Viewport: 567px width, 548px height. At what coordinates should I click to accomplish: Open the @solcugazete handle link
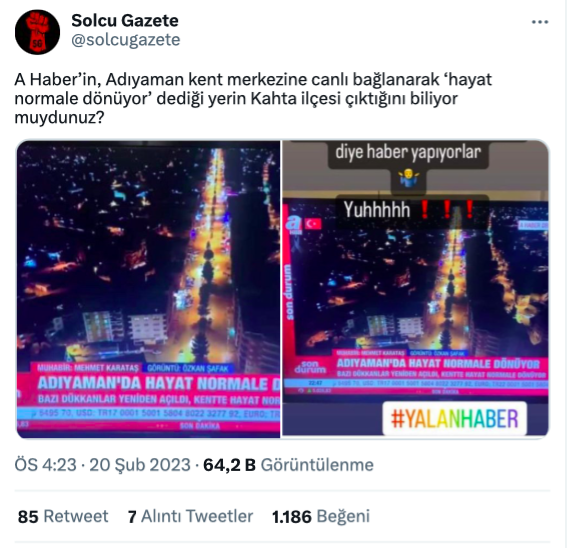[125, 40]
